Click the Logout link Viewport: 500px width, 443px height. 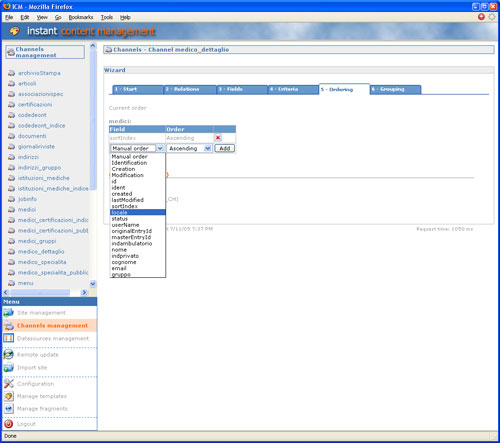click(26, 424)
